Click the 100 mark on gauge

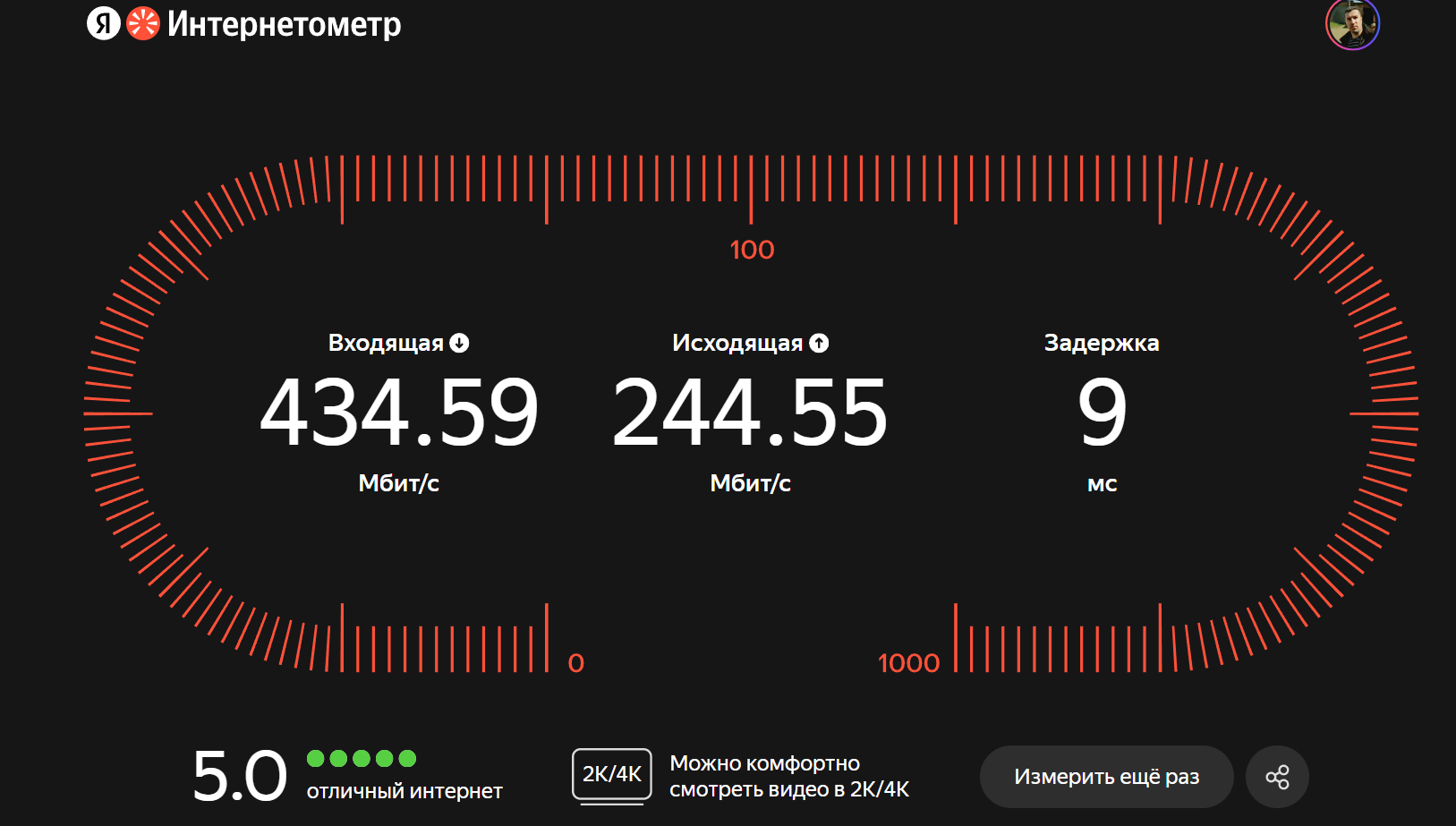752,250
